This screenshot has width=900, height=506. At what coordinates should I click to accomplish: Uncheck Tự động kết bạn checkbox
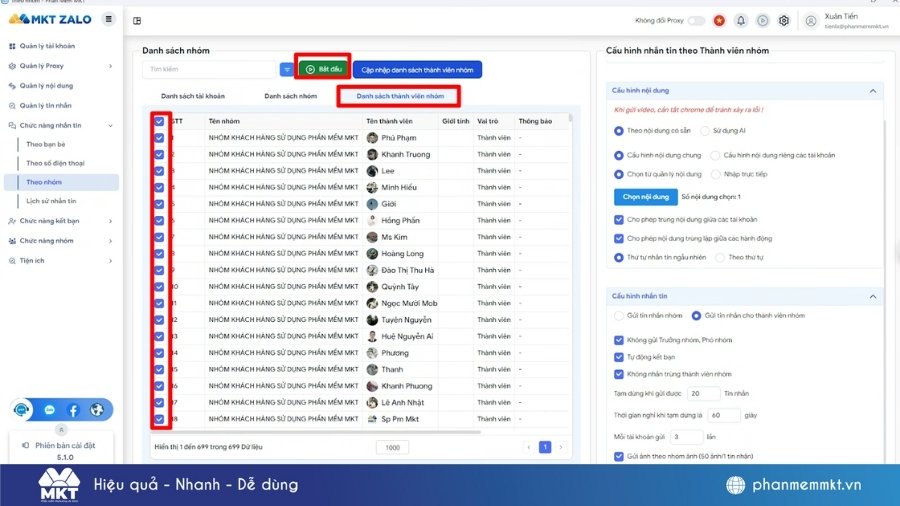tap(618, 357)
